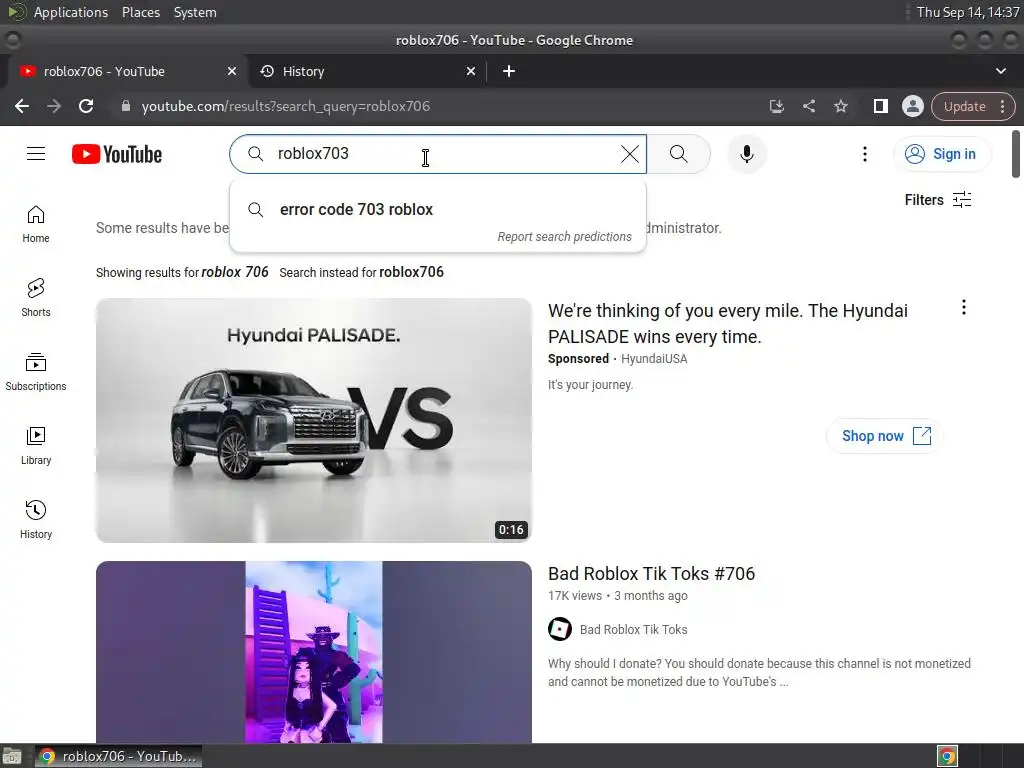Open the Hyundai PALISADE ad thumbnail
This screenshot has height=768, width=1024.
[313, 420]
